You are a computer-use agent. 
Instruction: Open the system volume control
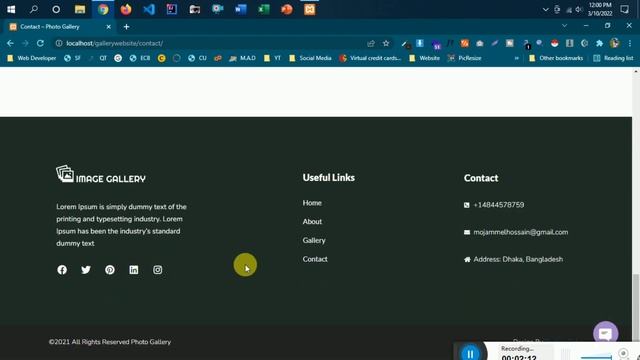point(579,9)
